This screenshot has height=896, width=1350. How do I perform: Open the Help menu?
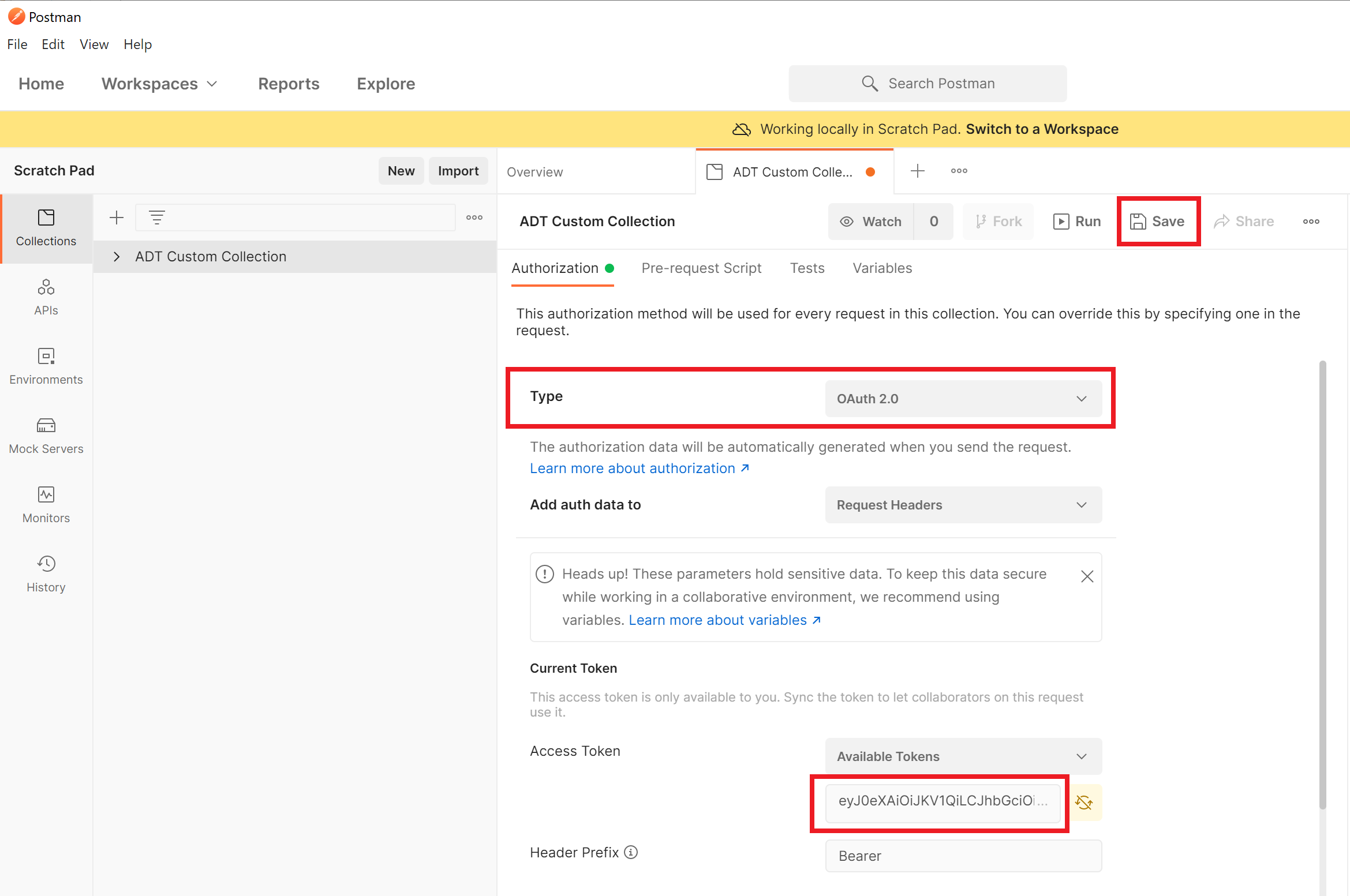tap(137, 44)
